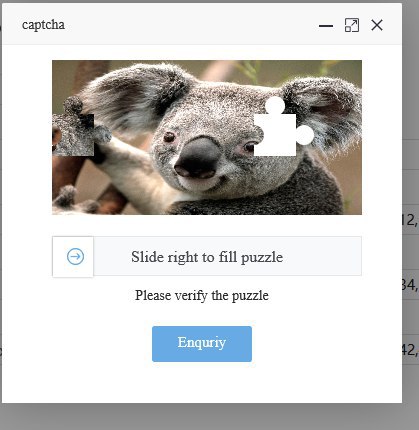
Task: Close the captcha dialog
Action: pos(377,25)
